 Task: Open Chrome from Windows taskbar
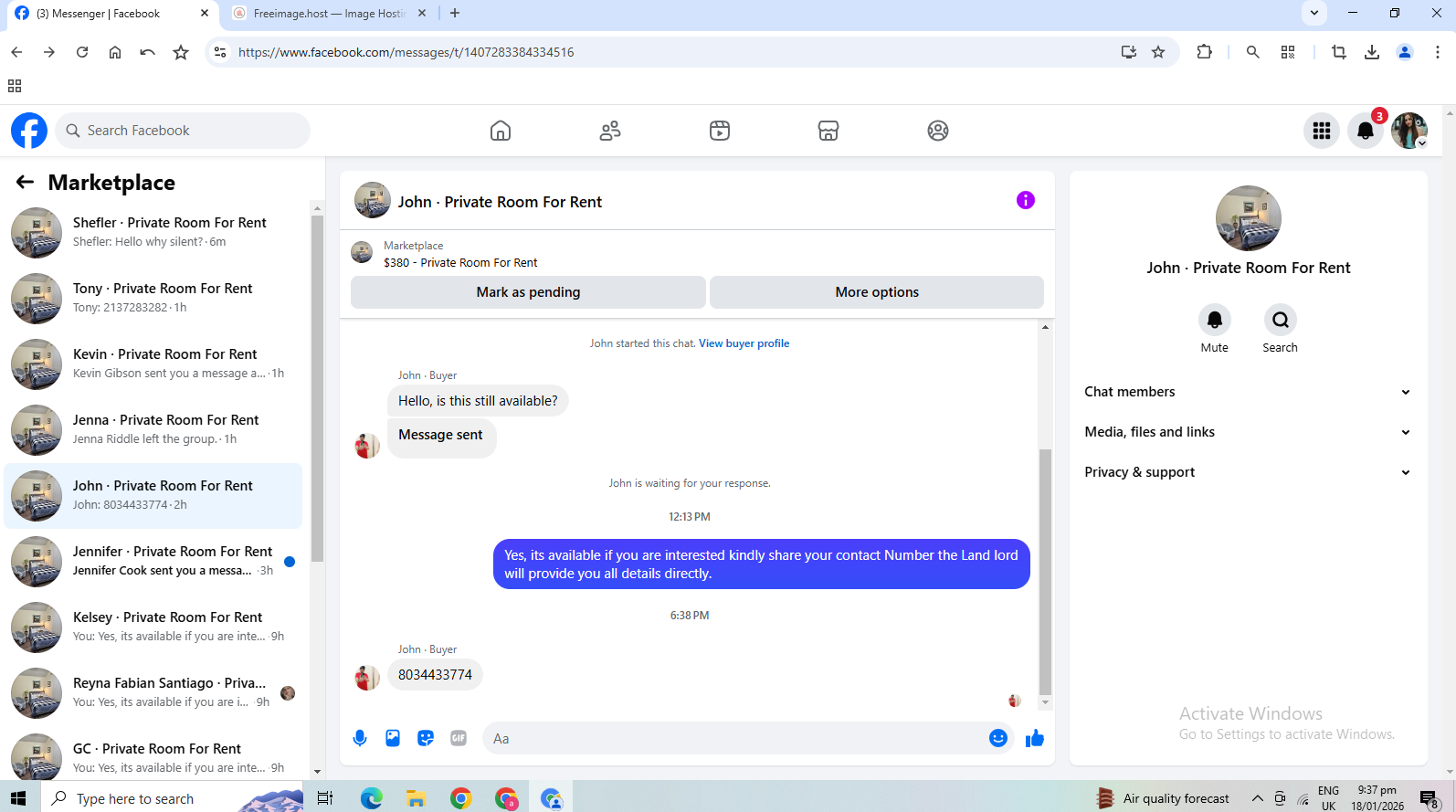click(x=461, y=798)
